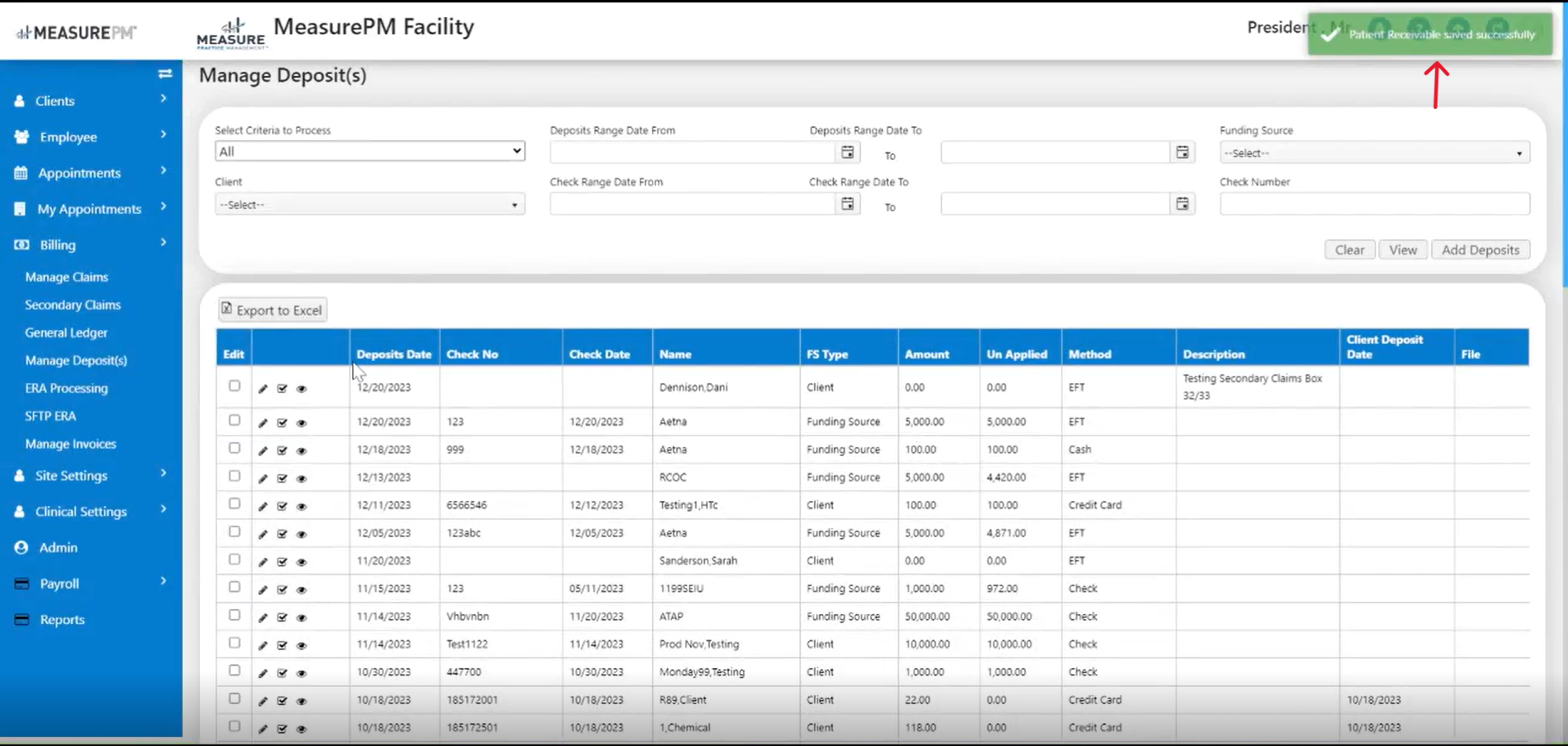Click apply checkmark icon for Sanderson,Sarah row
The width and height of the screenshot is (1568, 746).
[x=282, y=562]
